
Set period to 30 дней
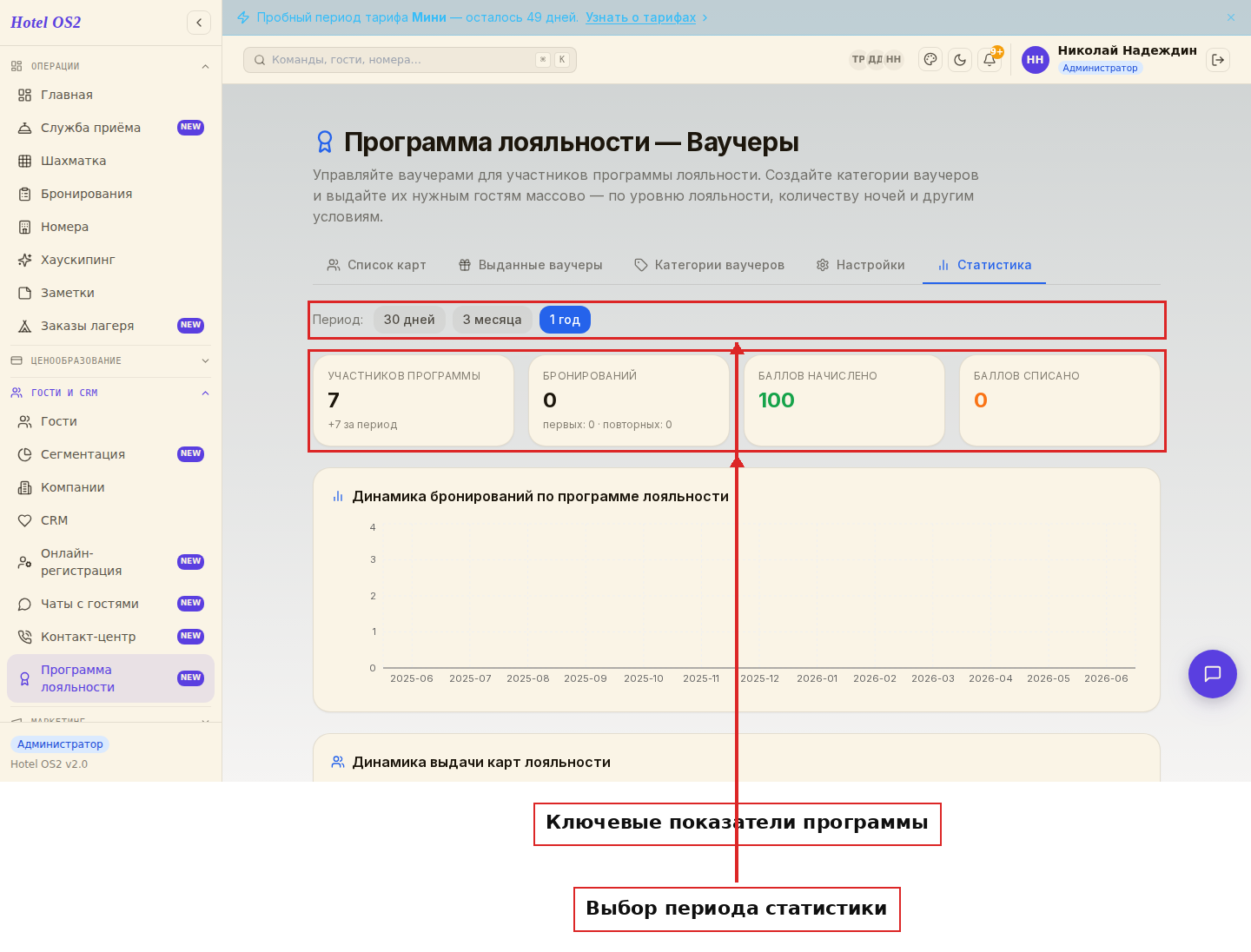click(409, 320)
